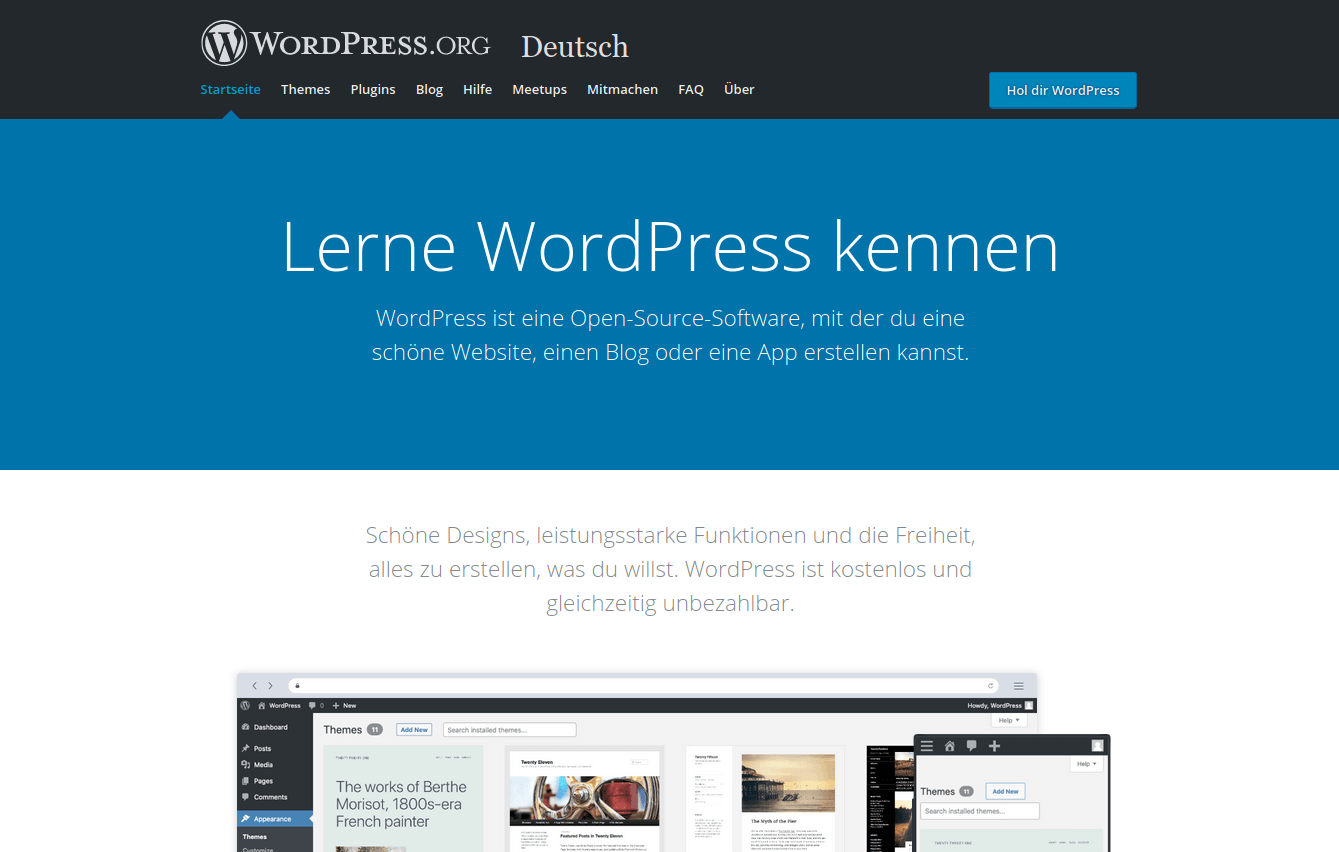Select Appearance in the mockup sidebar
Screen dimensions: 1339x852
click(x=275, y=819)
